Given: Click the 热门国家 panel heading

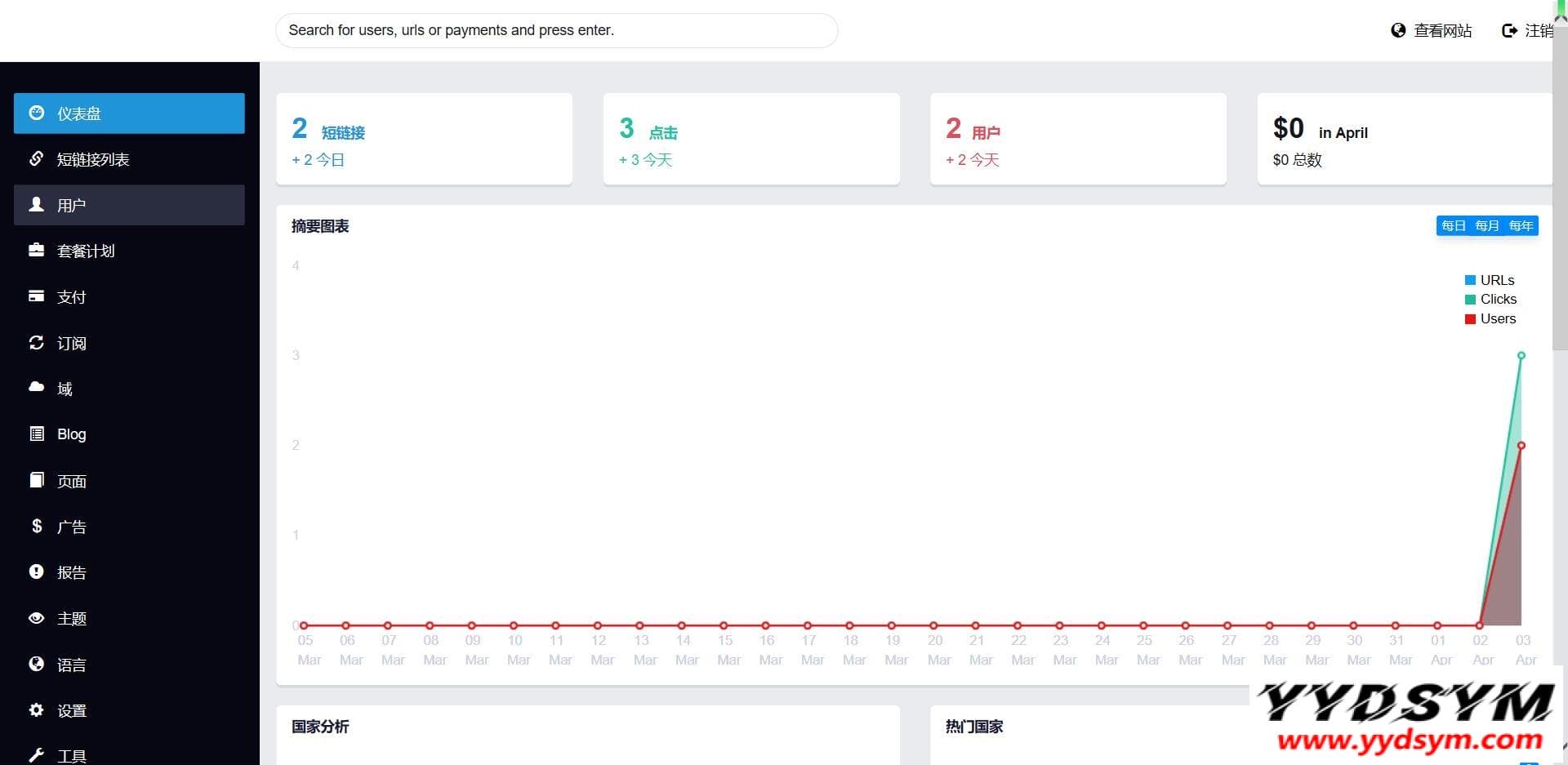Looking at the screenshot, I should coord(974,727).
